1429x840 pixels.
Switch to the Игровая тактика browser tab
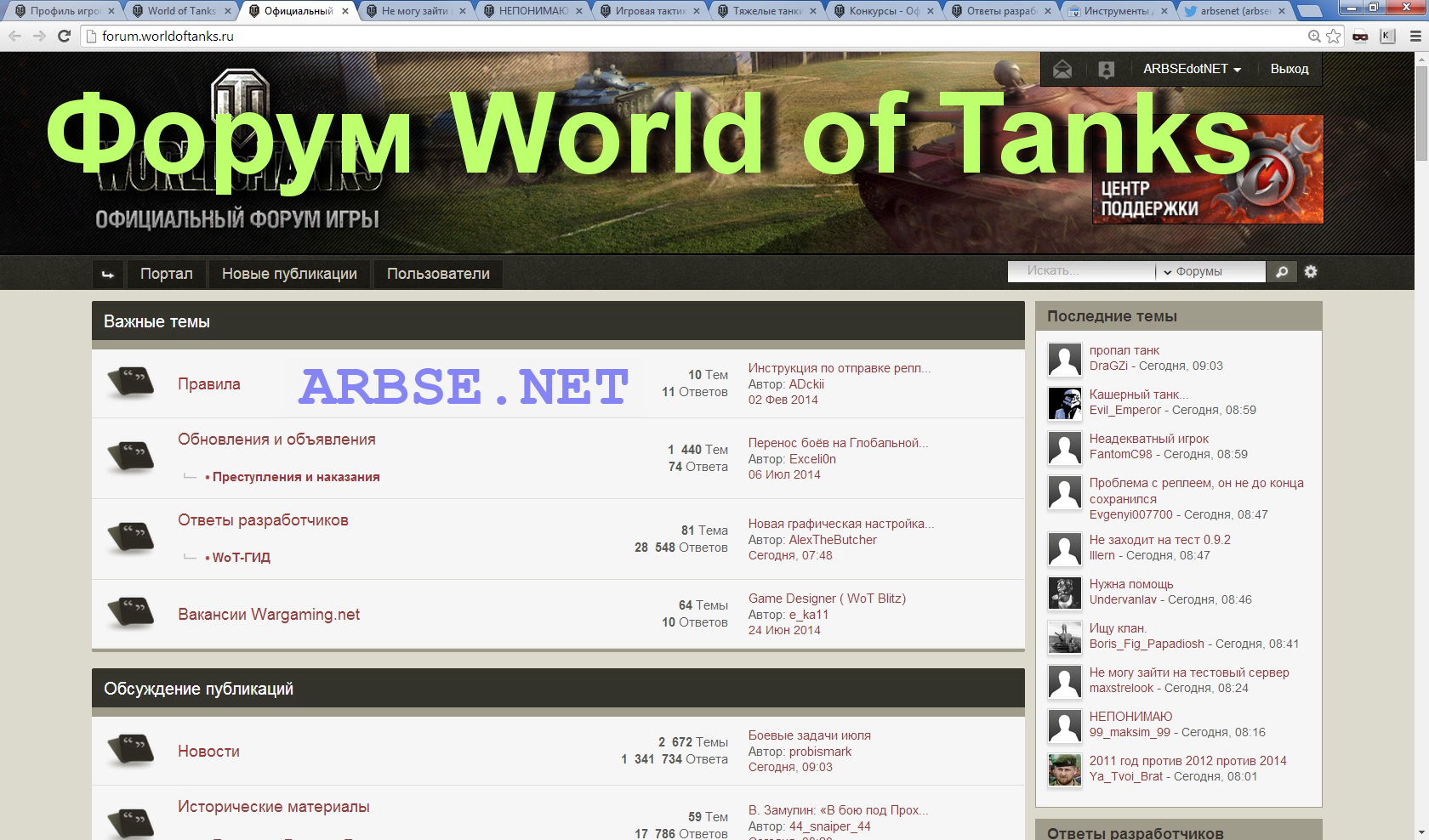651,11
